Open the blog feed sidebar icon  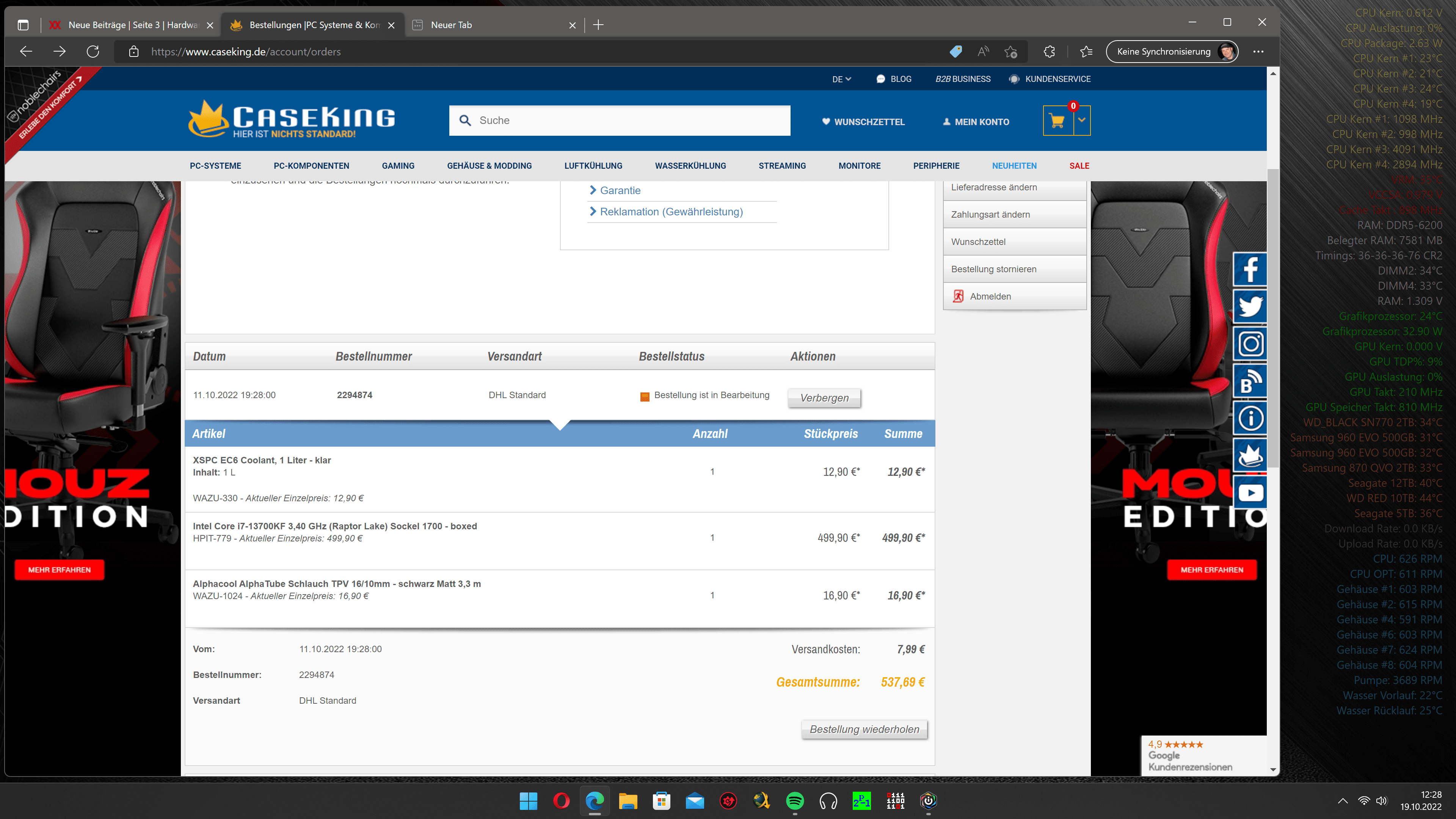(x=1250, y=381)
